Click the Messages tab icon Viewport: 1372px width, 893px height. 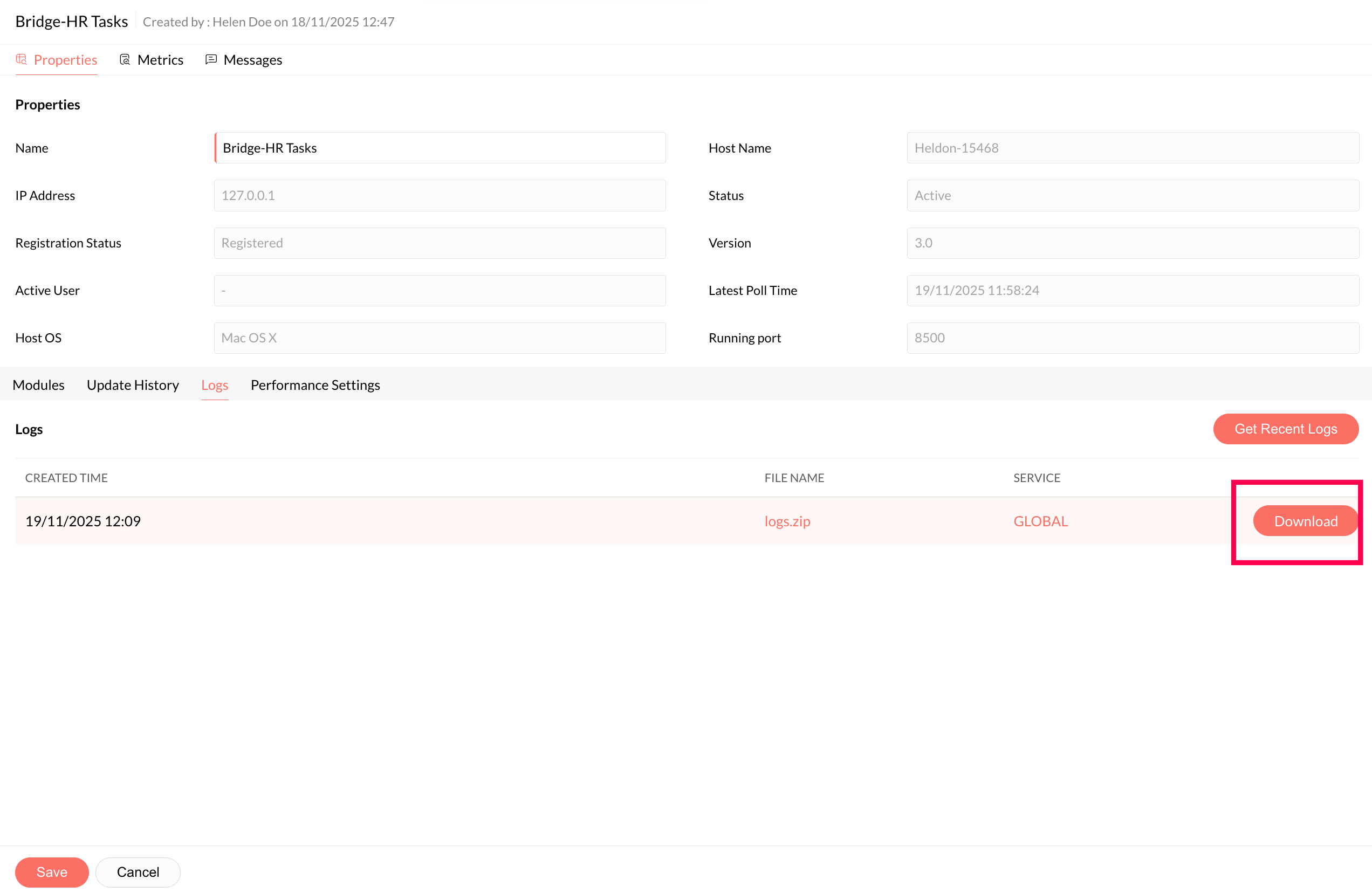211,59
